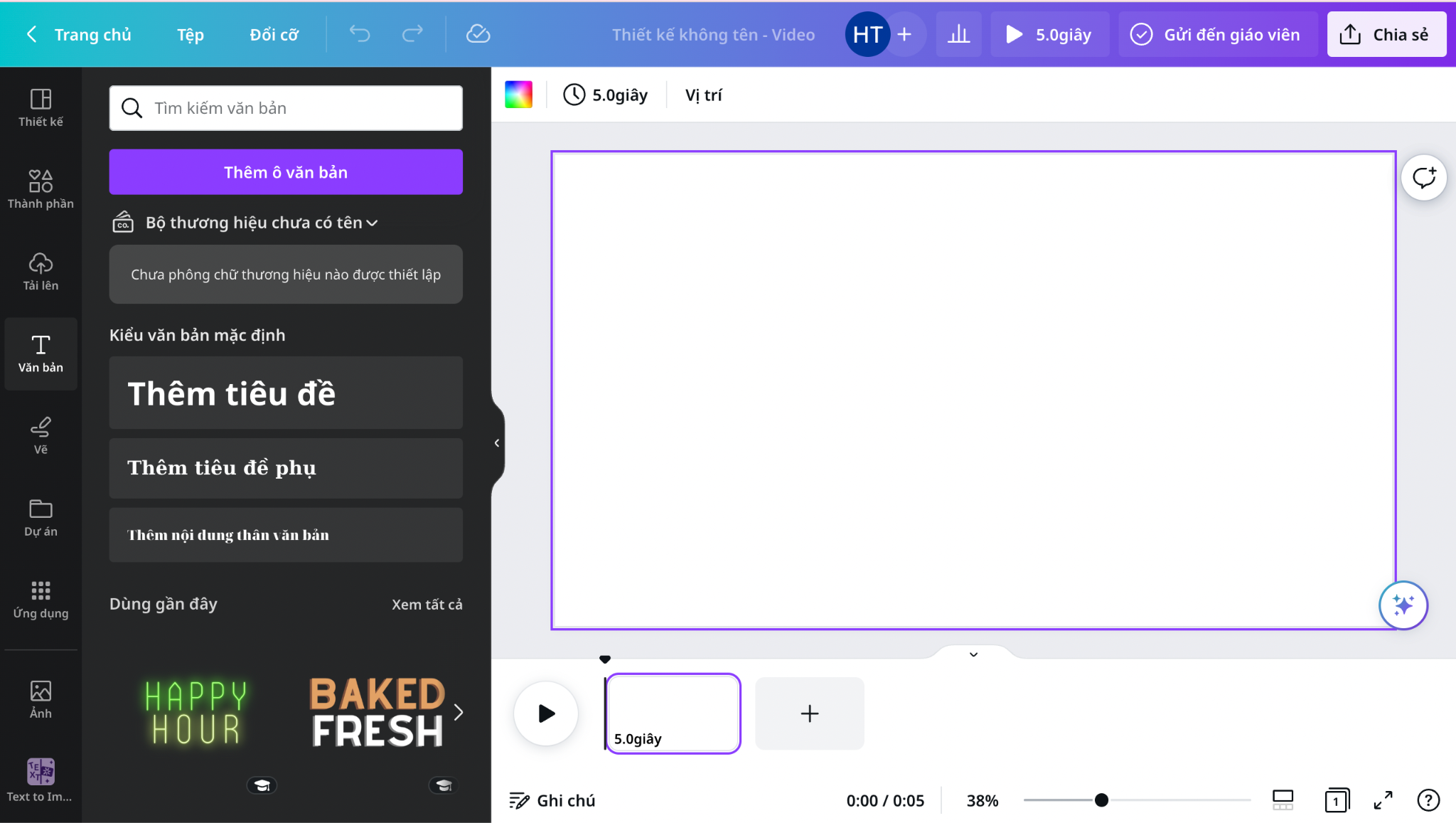Click the Ứng dụng (Apps) panel icon
1456x823 pixels.
40,598
